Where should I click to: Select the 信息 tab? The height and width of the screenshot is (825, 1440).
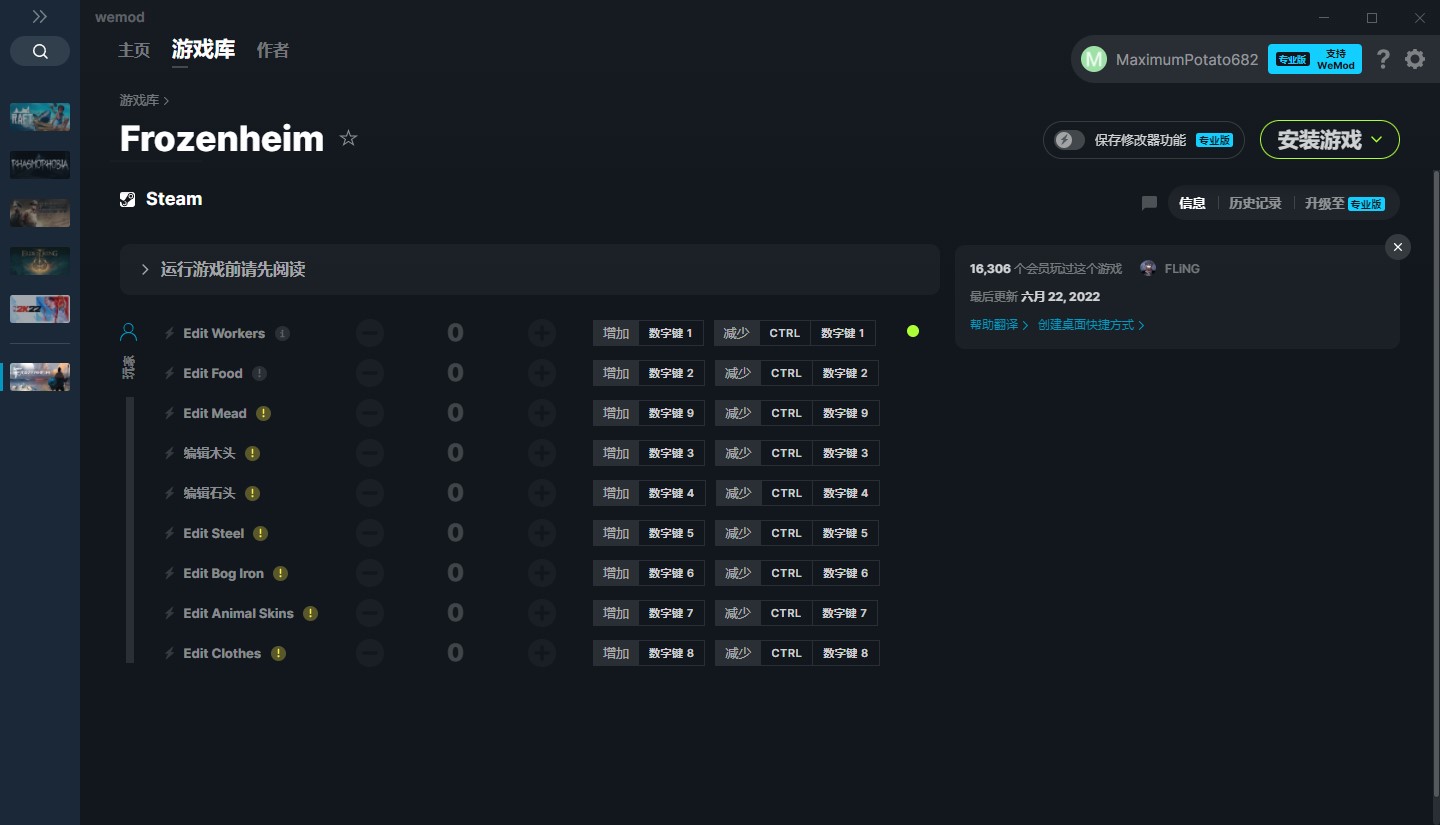pyautogui.click(x=1192, y=203)
